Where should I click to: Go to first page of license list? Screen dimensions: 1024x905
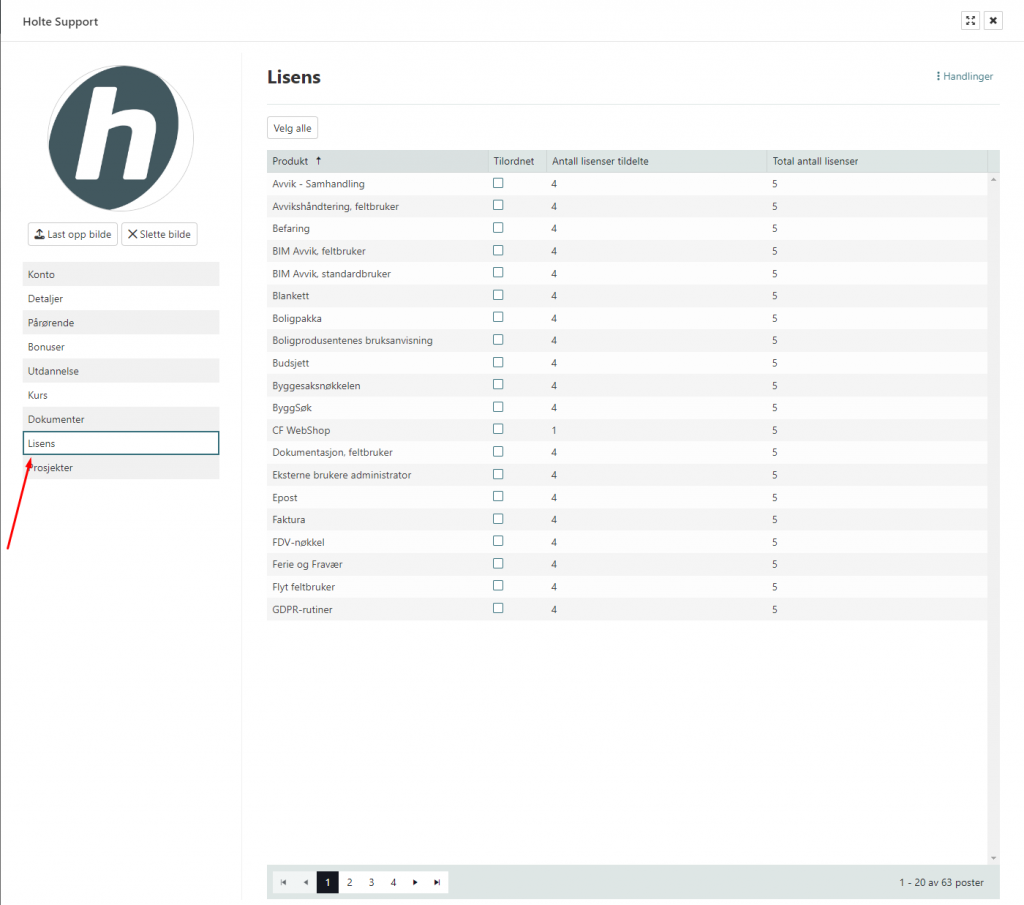[x=284, y=882]
